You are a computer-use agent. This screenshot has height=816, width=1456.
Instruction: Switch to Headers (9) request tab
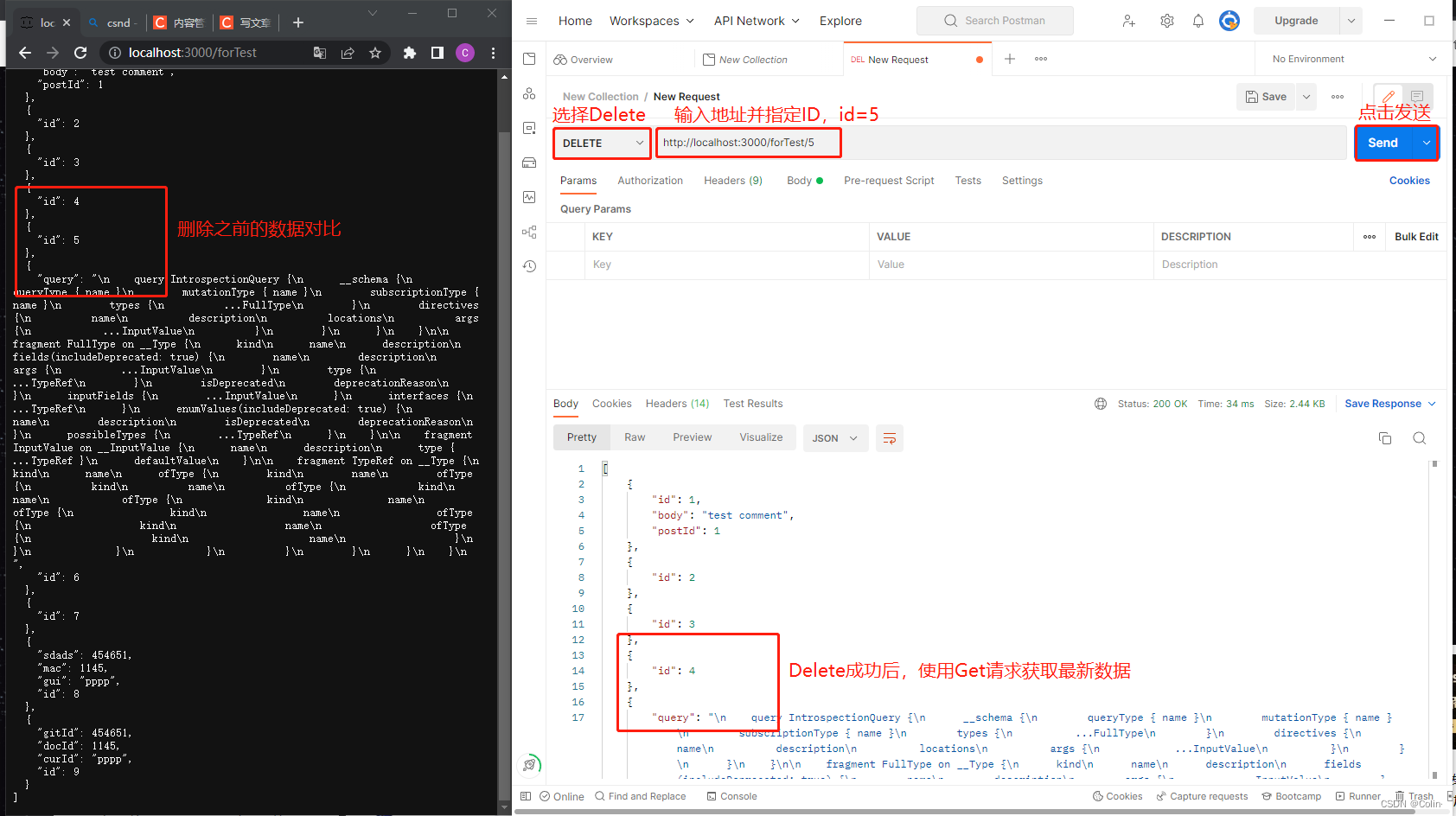point(733,181)
